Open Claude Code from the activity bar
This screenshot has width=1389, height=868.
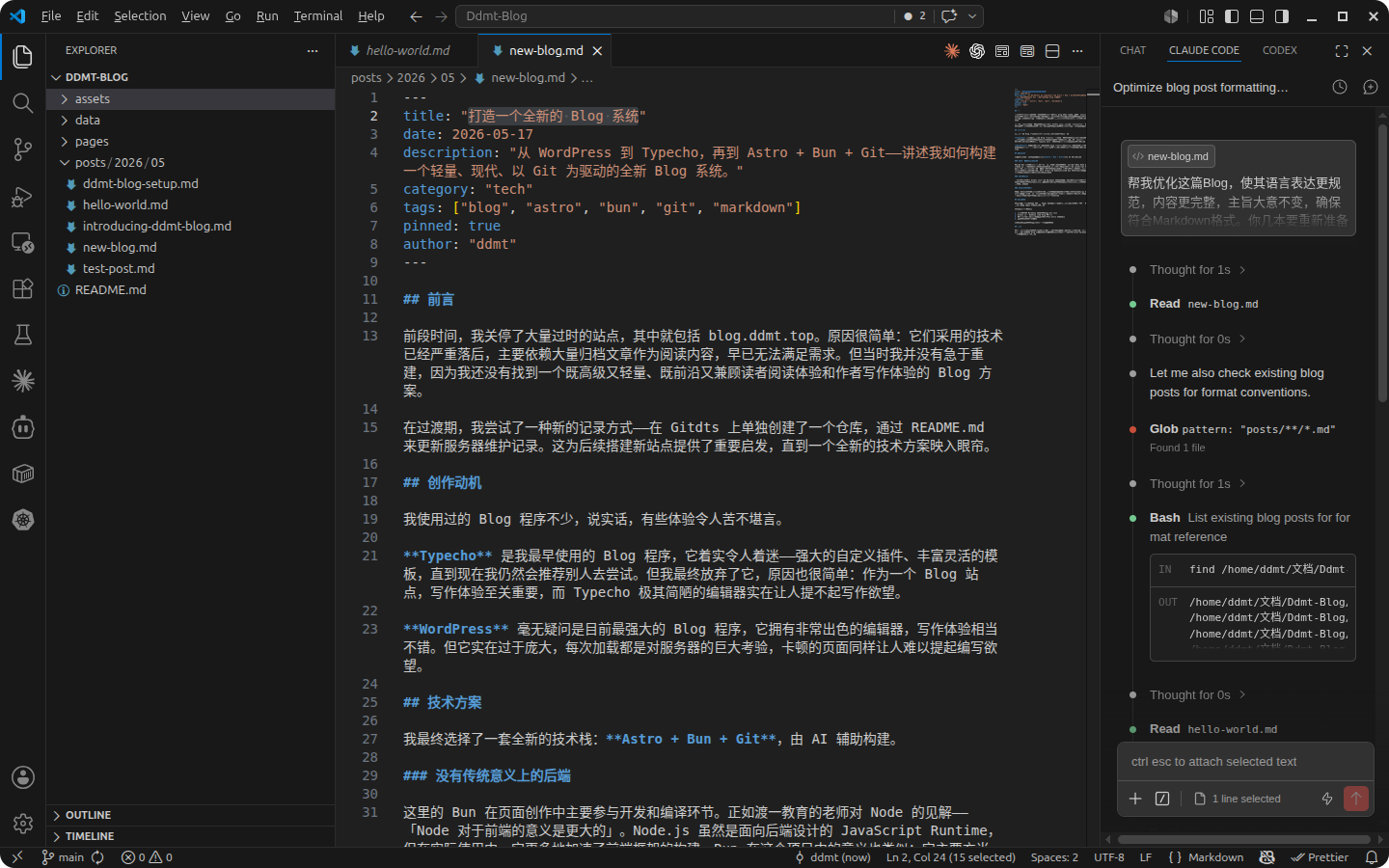coord(23,381)
